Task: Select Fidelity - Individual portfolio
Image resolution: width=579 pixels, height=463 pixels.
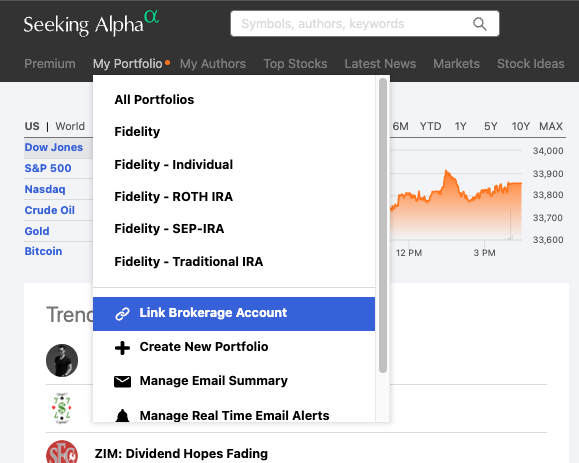Action: pos(174,164)
